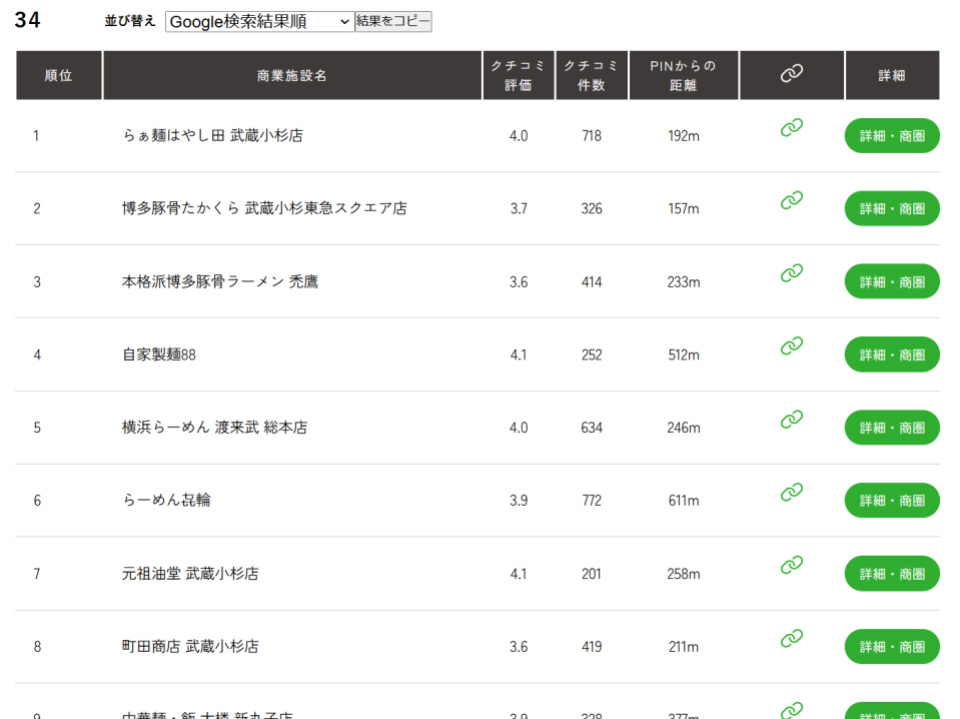This screenshot has width=960, height=719.
Task: Click 詳細・商圏 for 横浜らーめん 渡来武 総本店
Action: point(892,427)
